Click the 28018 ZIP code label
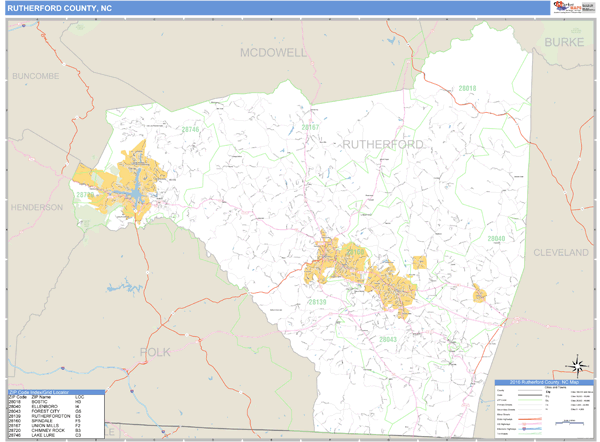 [x=465, y=89]
